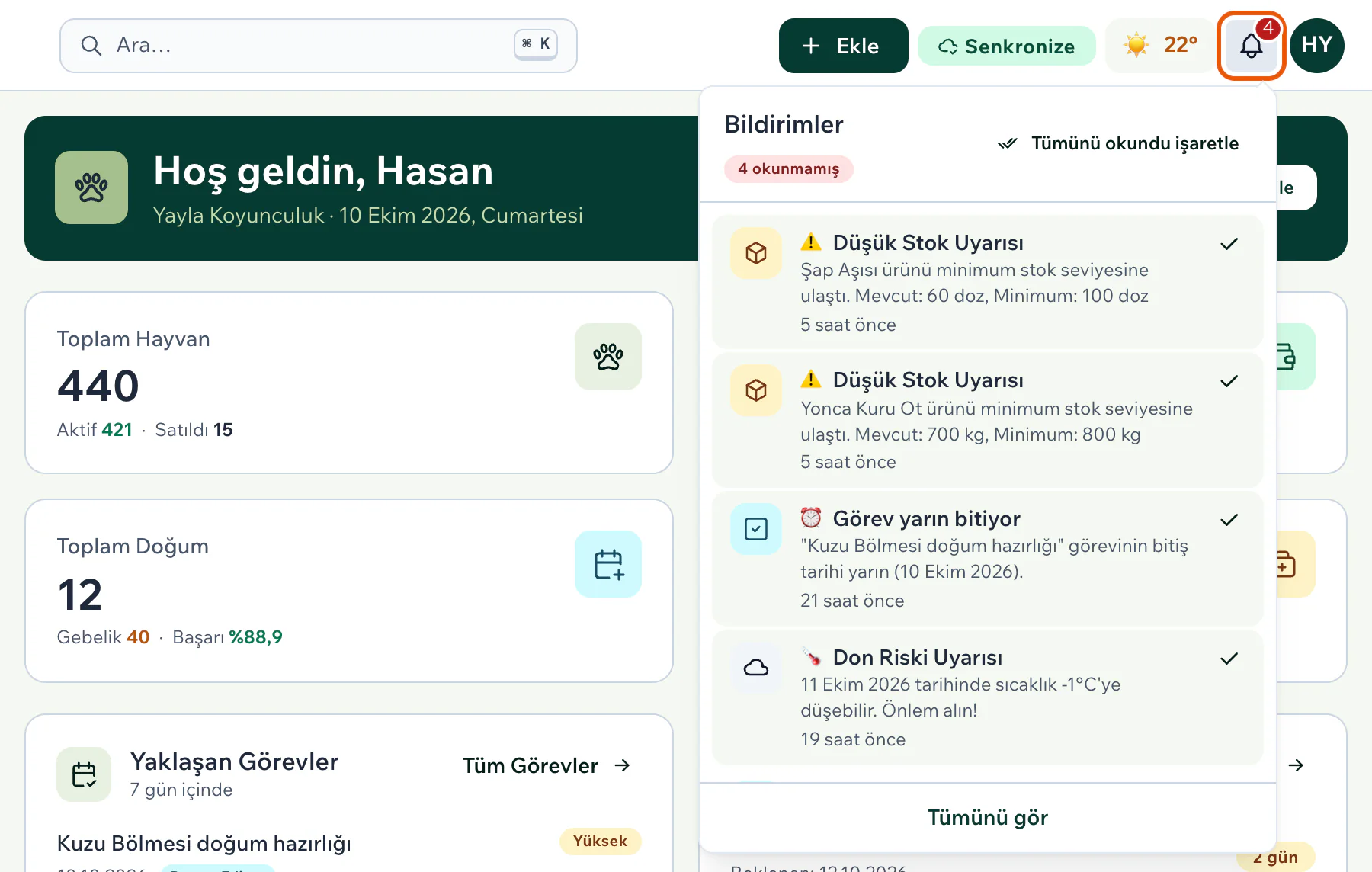Click Yayla Koyunculuk date subtitle
1372x872 pixels.
[368, 216]
